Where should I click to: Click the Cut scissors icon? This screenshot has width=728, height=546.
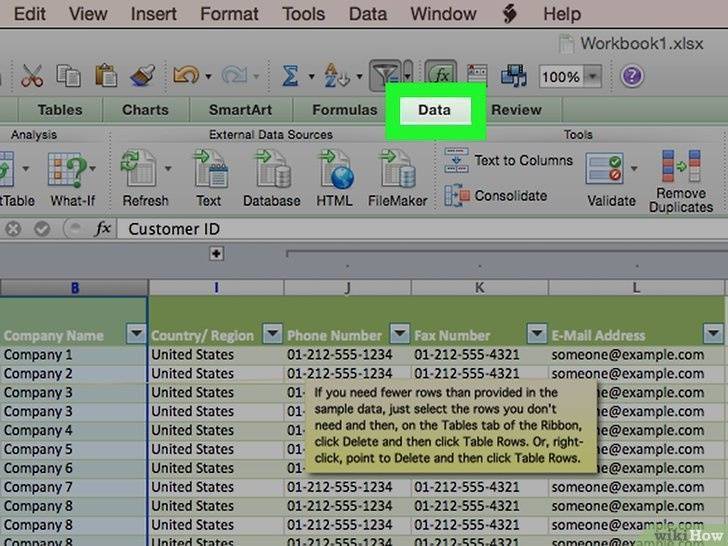pyautogui.click(x=32, y=76)
